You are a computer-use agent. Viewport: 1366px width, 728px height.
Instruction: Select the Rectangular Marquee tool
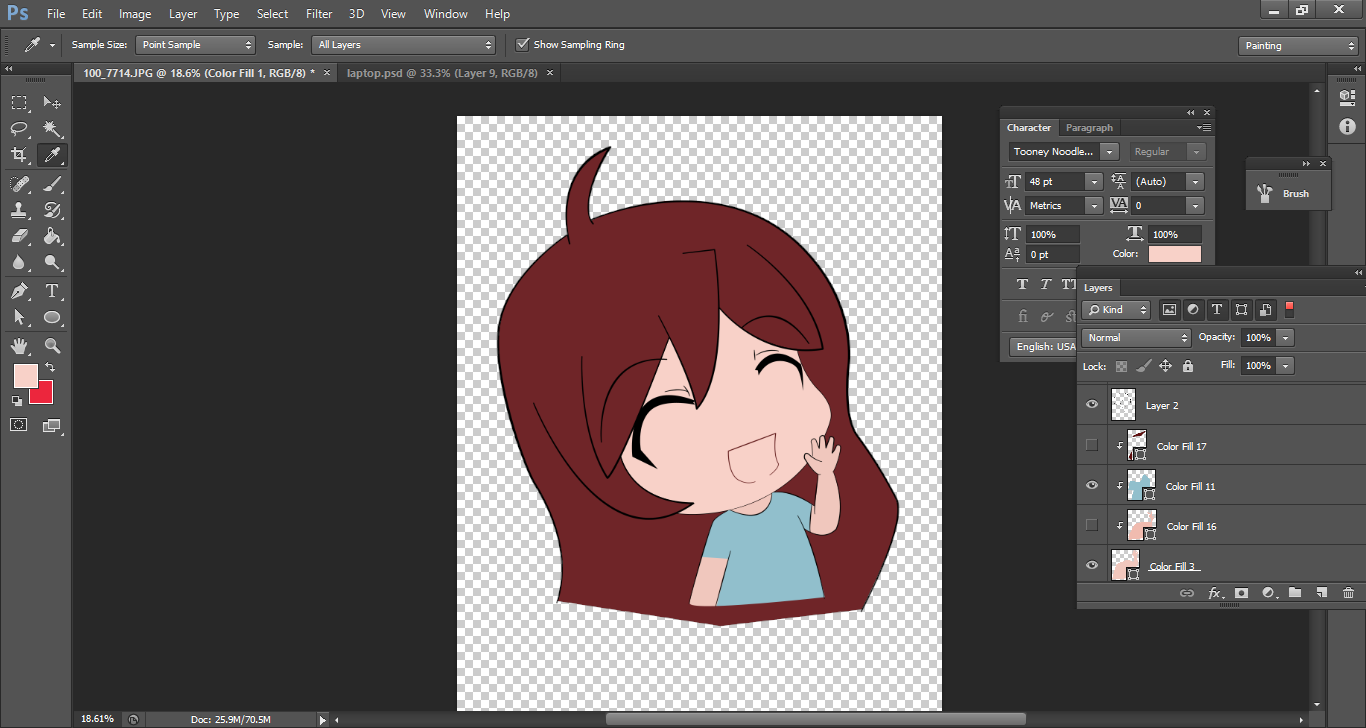[x=19, y=103]
